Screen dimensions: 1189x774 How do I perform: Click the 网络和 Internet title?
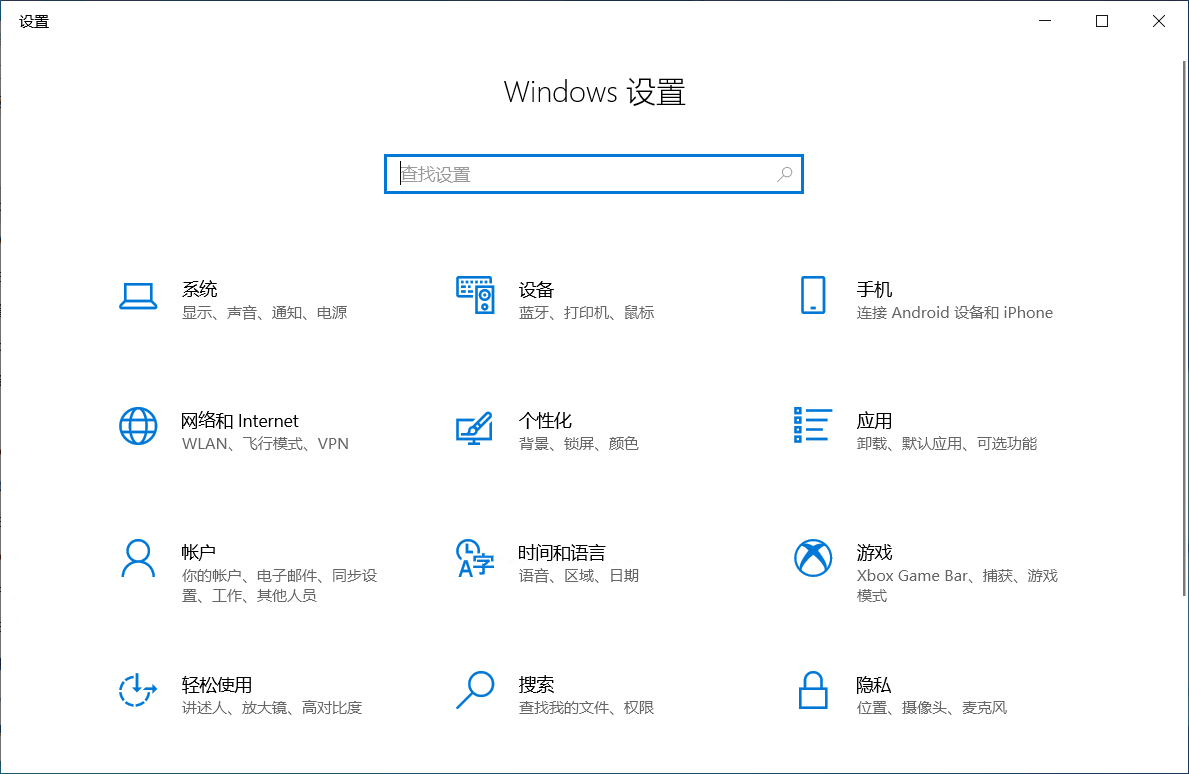(x=240, y=421)
